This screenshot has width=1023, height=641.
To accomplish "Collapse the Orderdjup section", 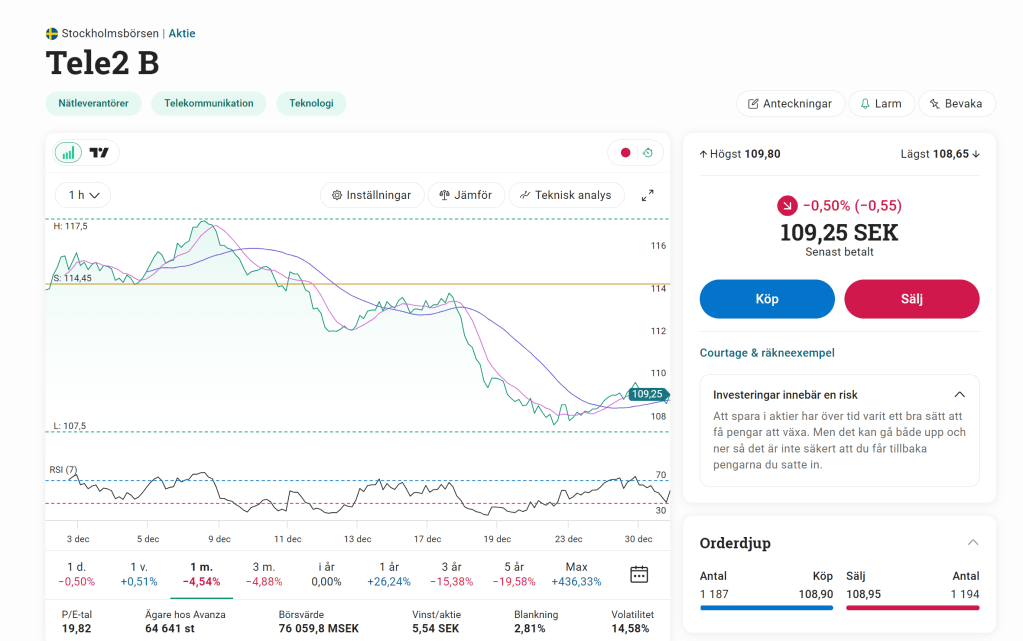I will (972, 543).
